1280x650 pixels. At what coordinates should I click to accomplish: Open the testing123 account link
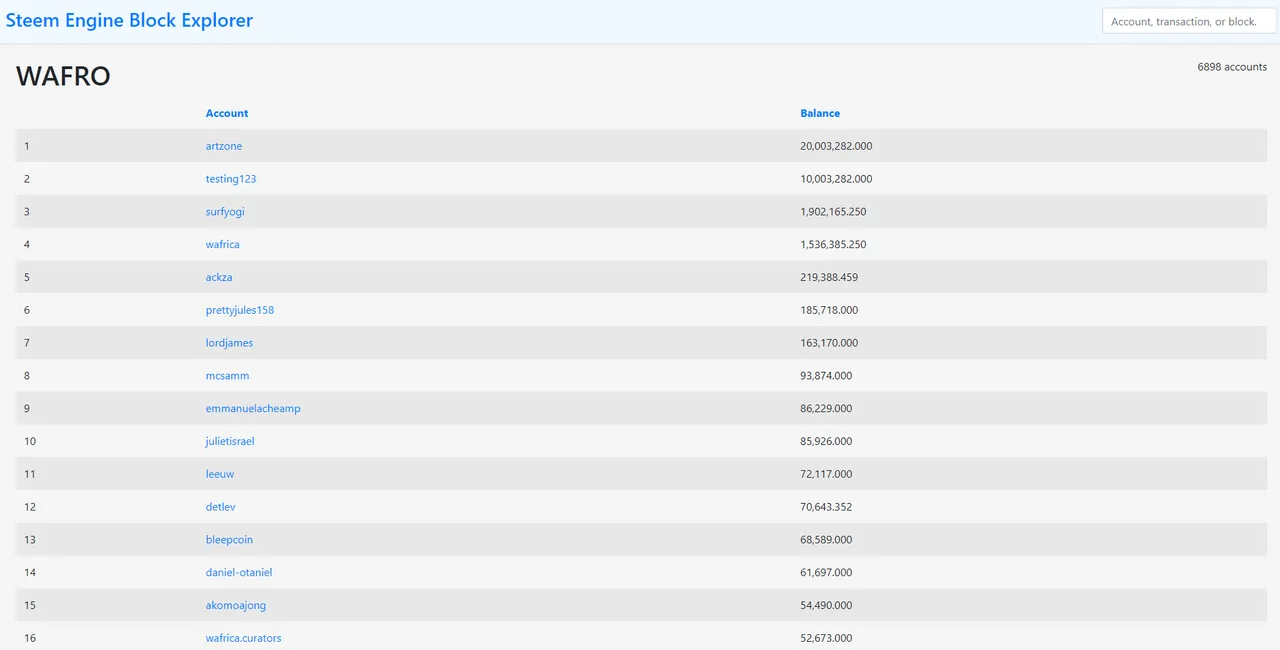[x=231, y=179]
